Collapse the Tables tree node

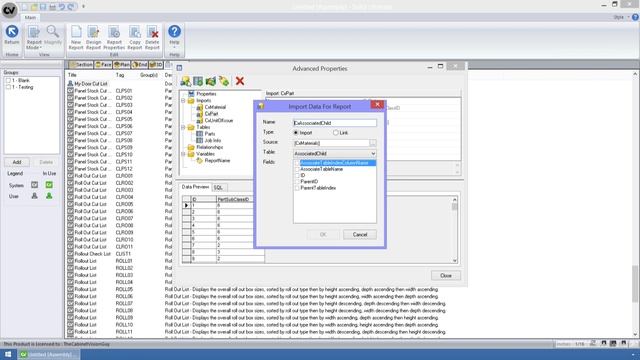183,127
